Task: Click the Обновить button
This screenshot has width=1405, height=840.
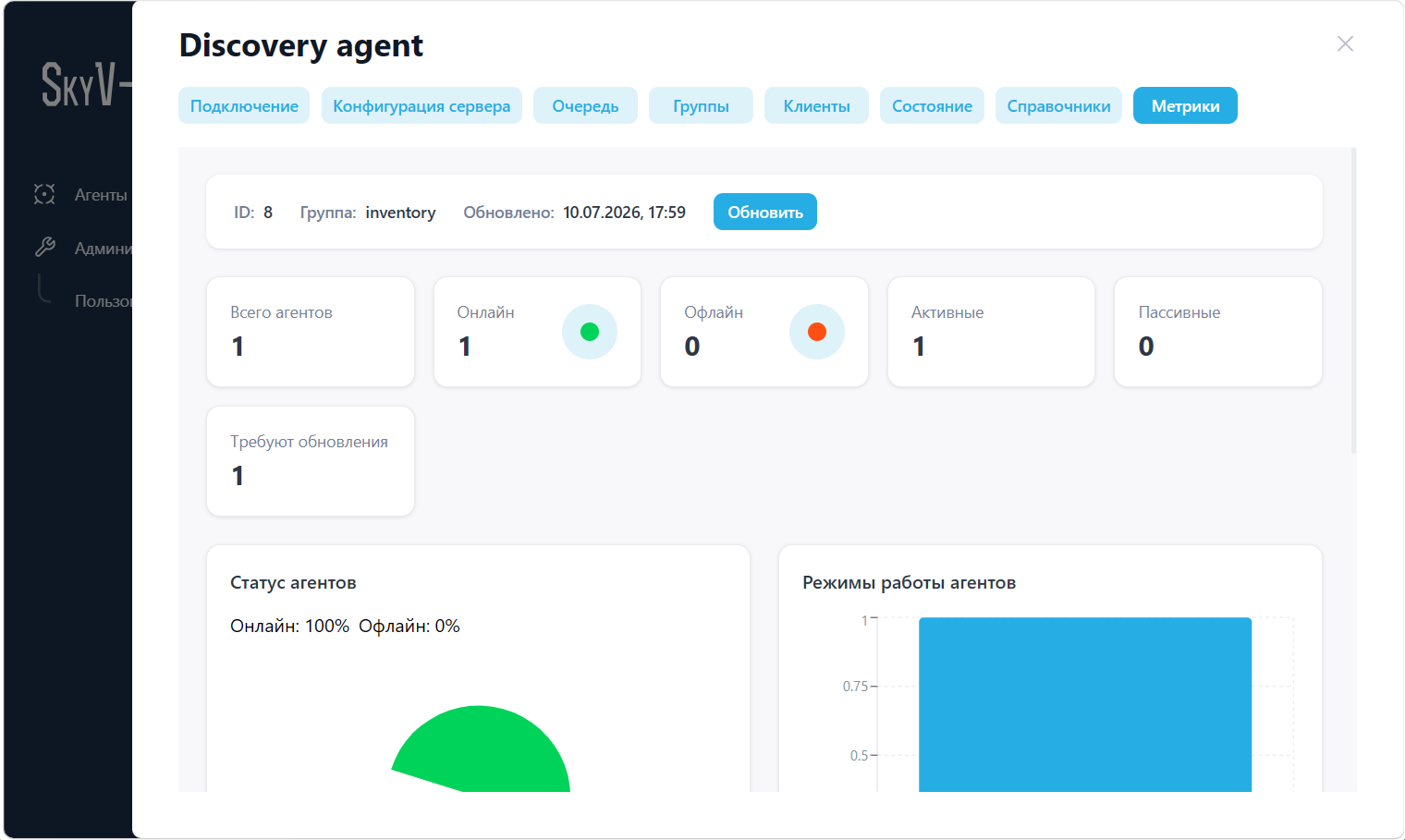Action: click(765, 212)
